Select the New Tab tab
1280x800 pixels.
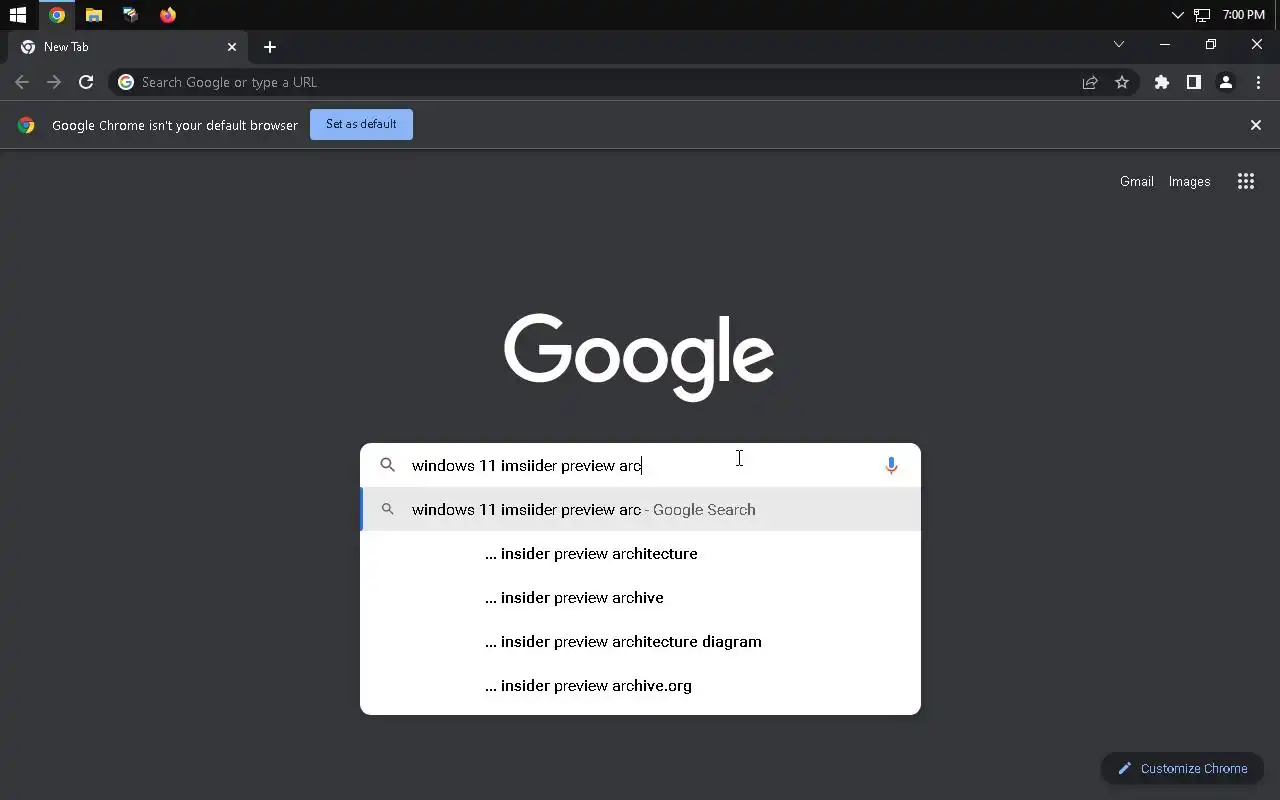click(129, 47)
